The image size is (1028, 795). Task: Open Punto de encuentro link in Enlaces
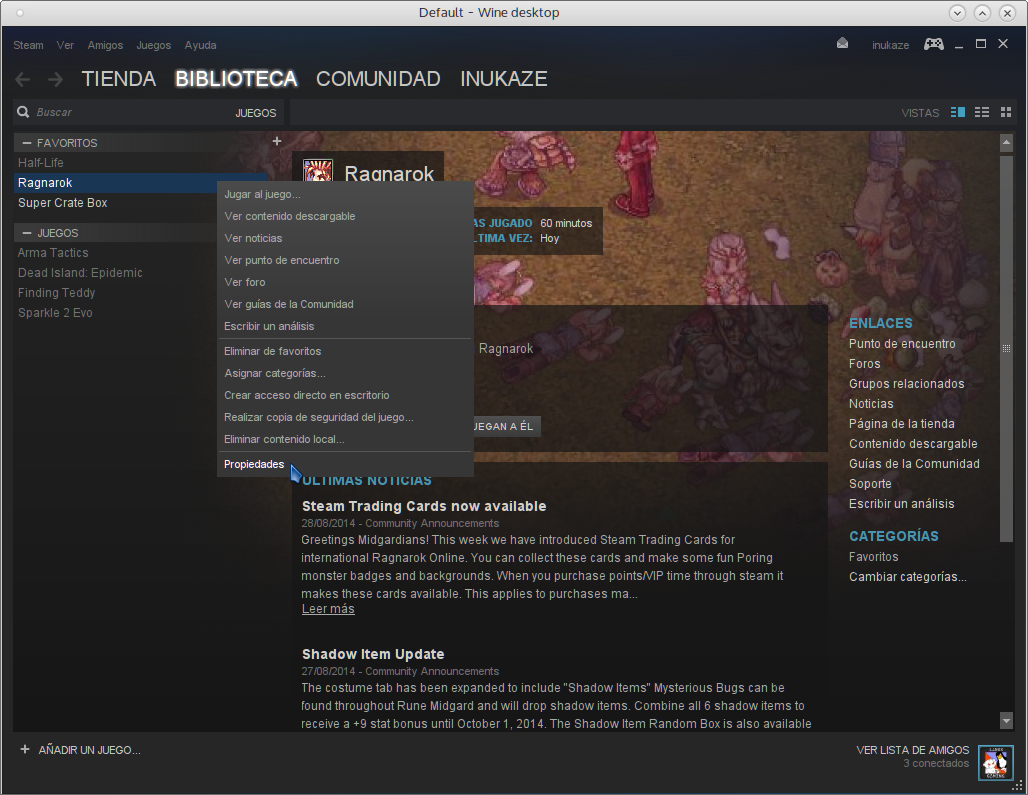click(902, 343)
